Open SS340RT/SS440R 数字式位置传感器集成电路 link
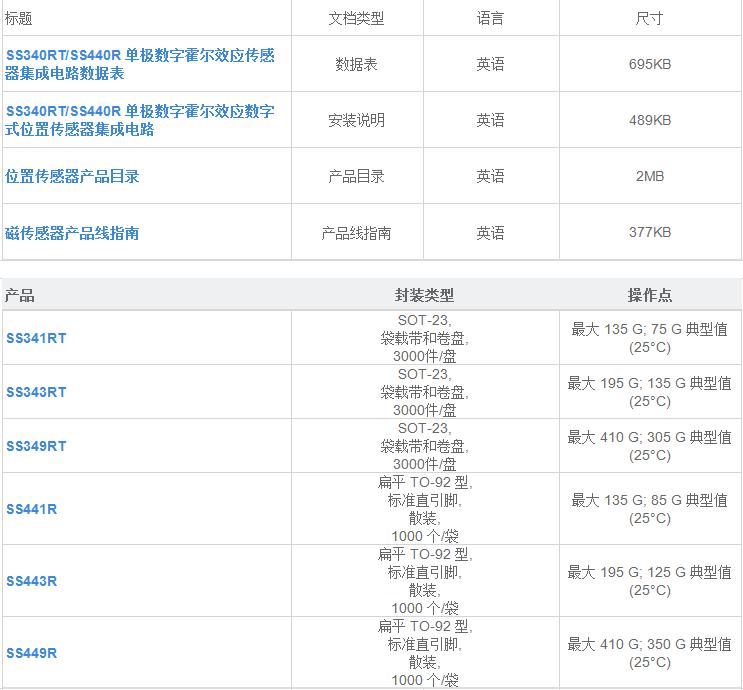The width and height of the screenshot is (743, 690). 140,120
